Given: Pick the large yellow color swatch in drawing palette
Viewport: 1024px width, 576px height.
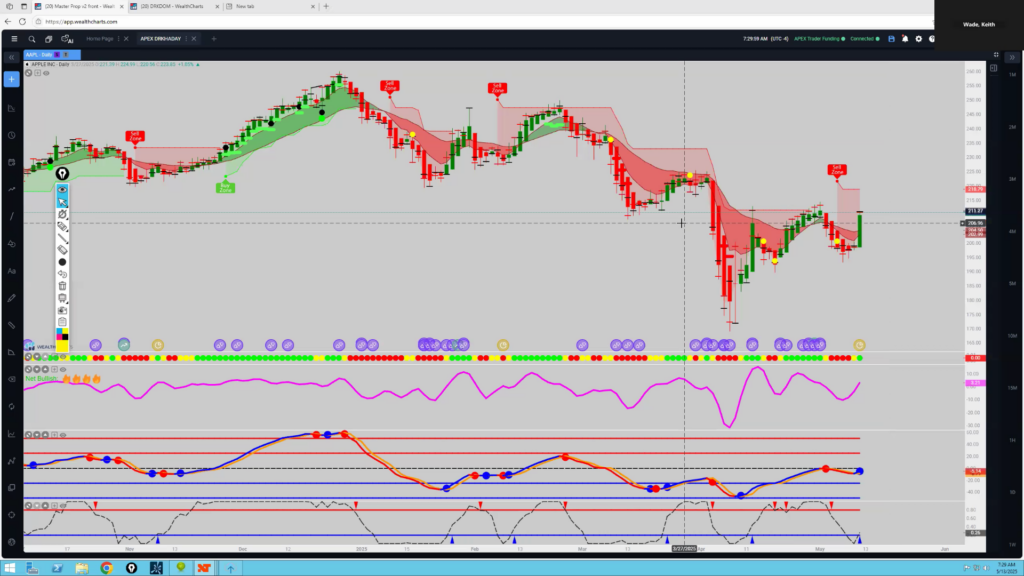Looking at the screenshot, I should [62, 344].
